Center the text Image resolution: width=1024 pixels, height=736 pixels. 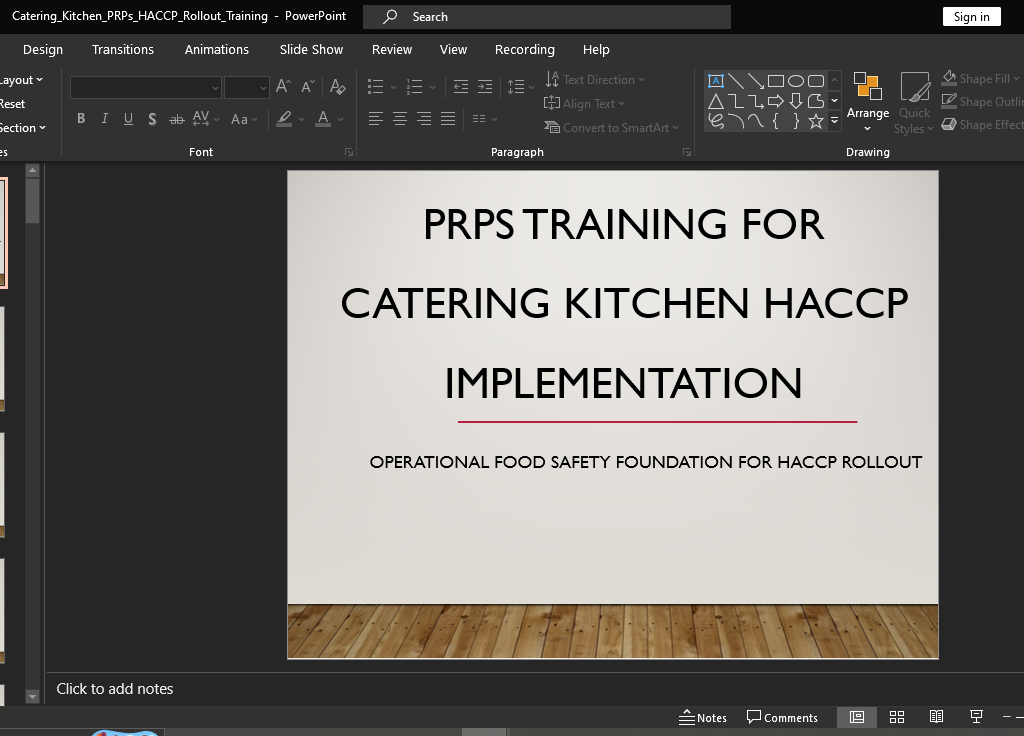[400, 119]
